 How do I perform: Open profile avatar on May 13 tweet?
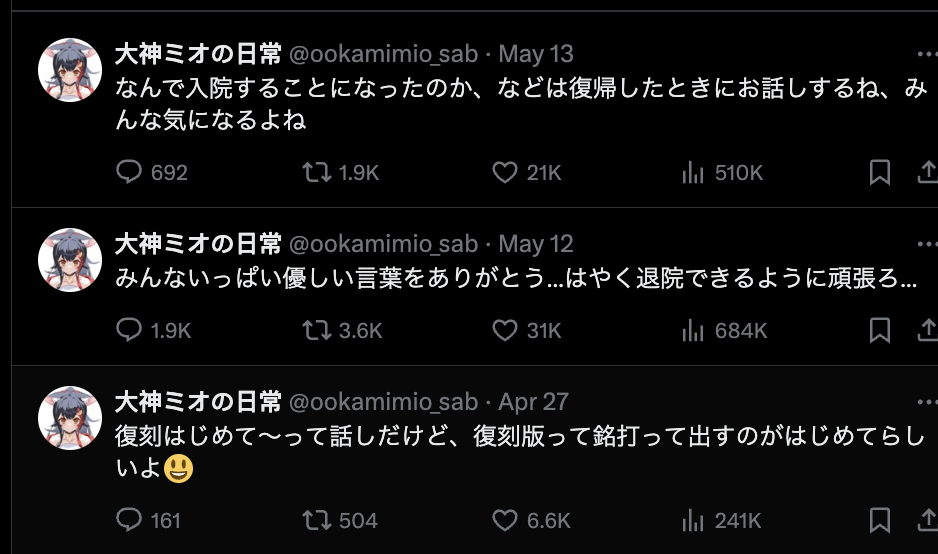[71, 71]
